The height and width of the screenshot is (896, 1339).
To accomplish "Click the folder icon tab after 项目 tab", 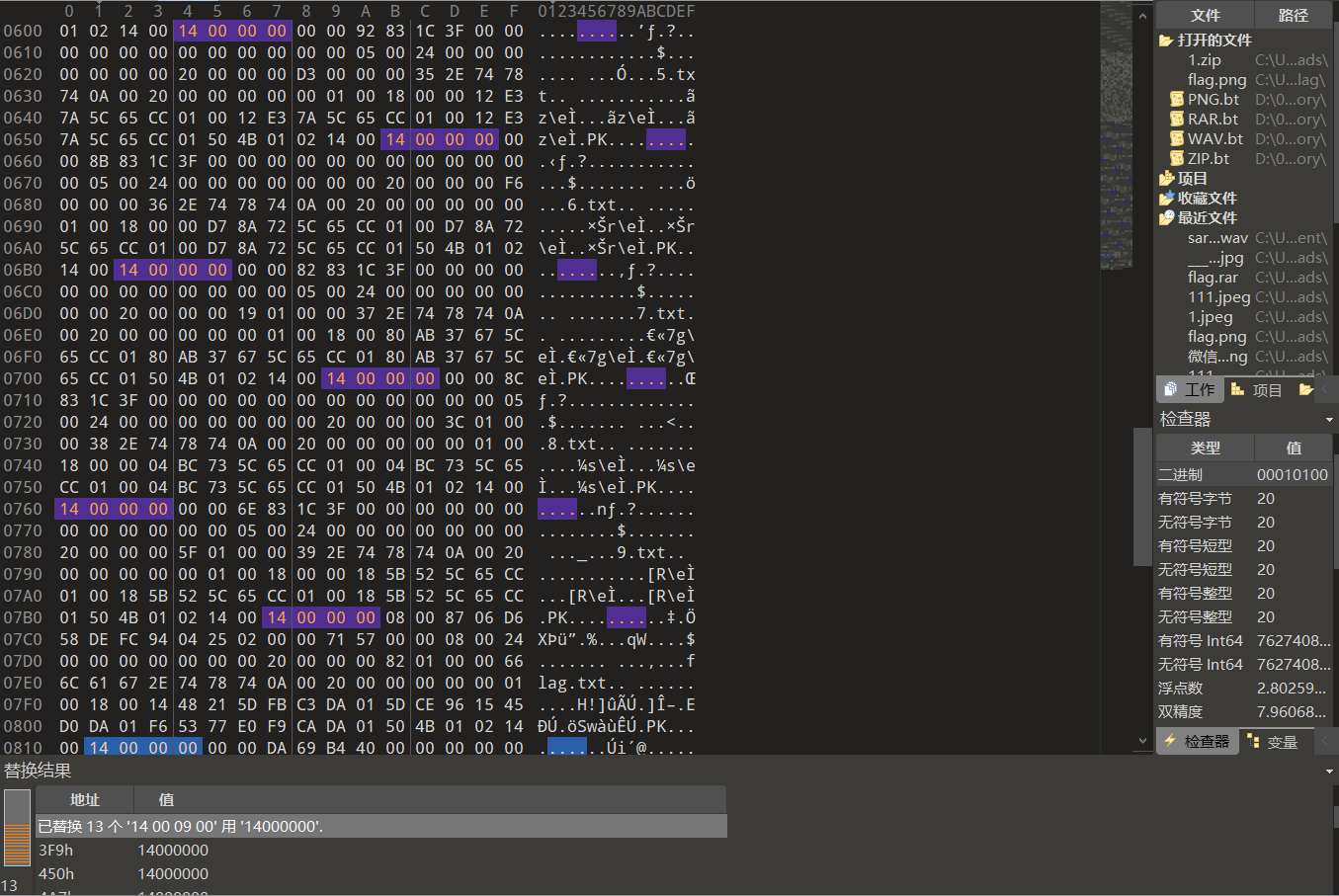I will 1305,389.
